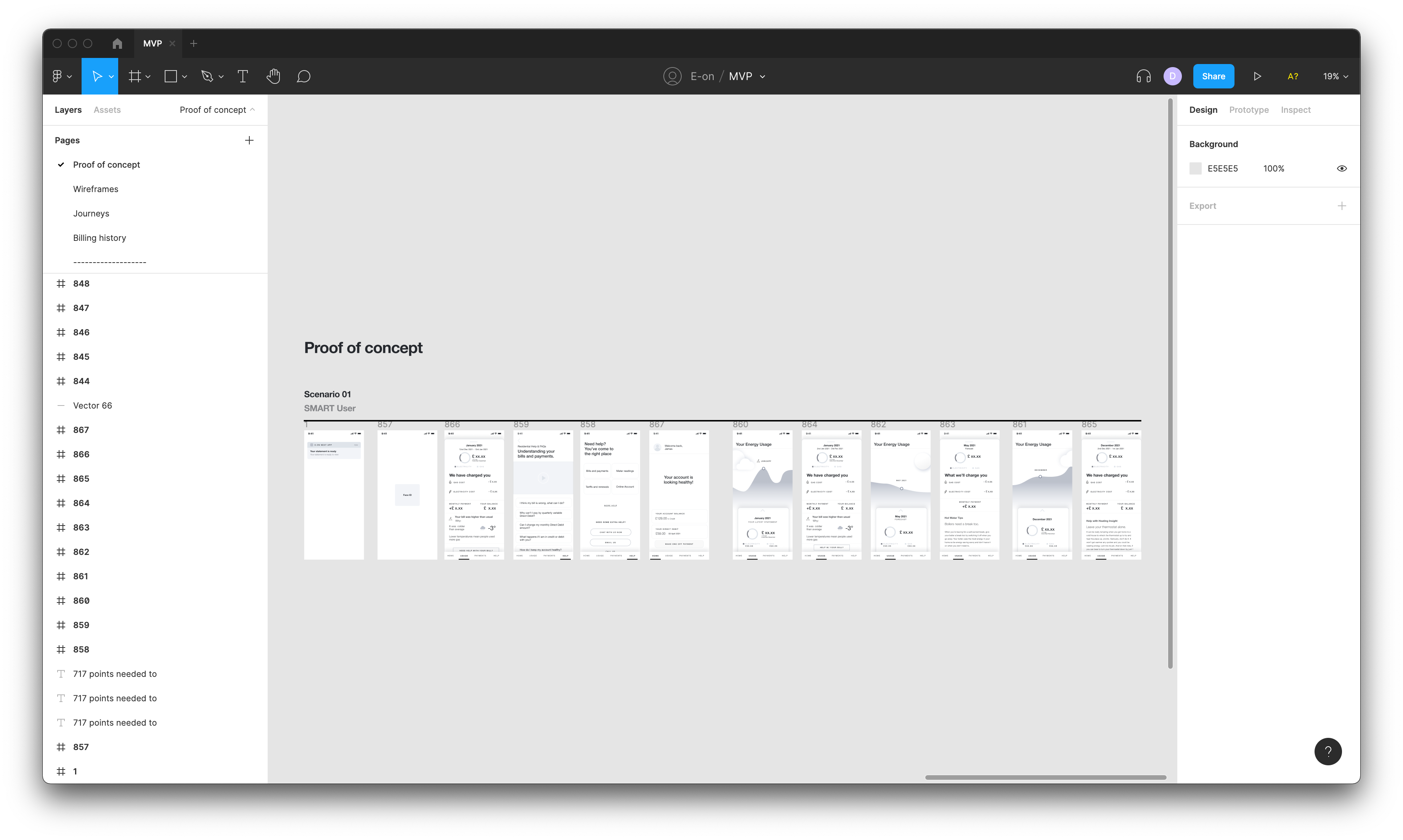
Task: Select the Pen tool
Action: click(207, 76)
